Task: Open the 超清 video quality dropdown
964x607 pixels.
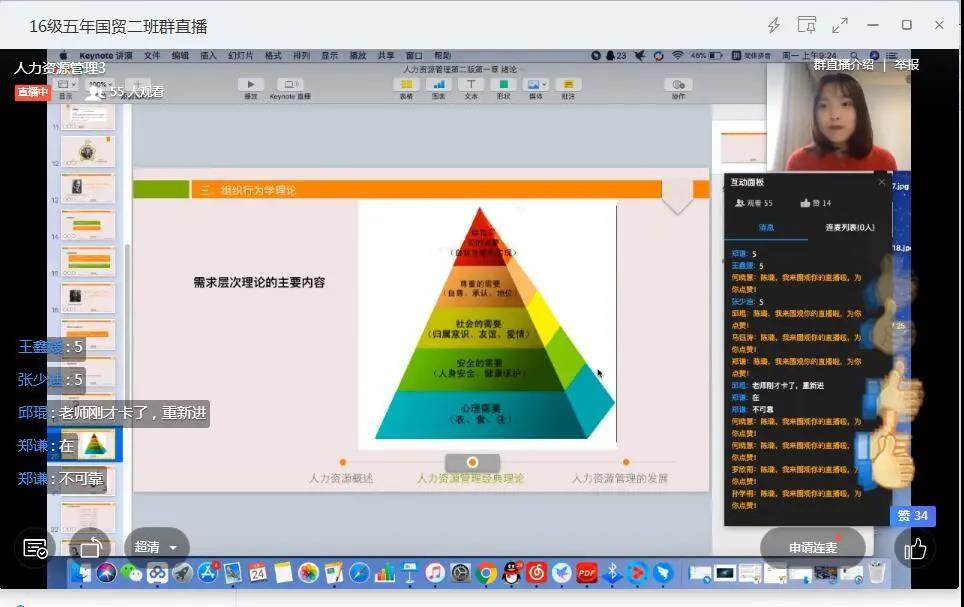Action: pos(156,547)
